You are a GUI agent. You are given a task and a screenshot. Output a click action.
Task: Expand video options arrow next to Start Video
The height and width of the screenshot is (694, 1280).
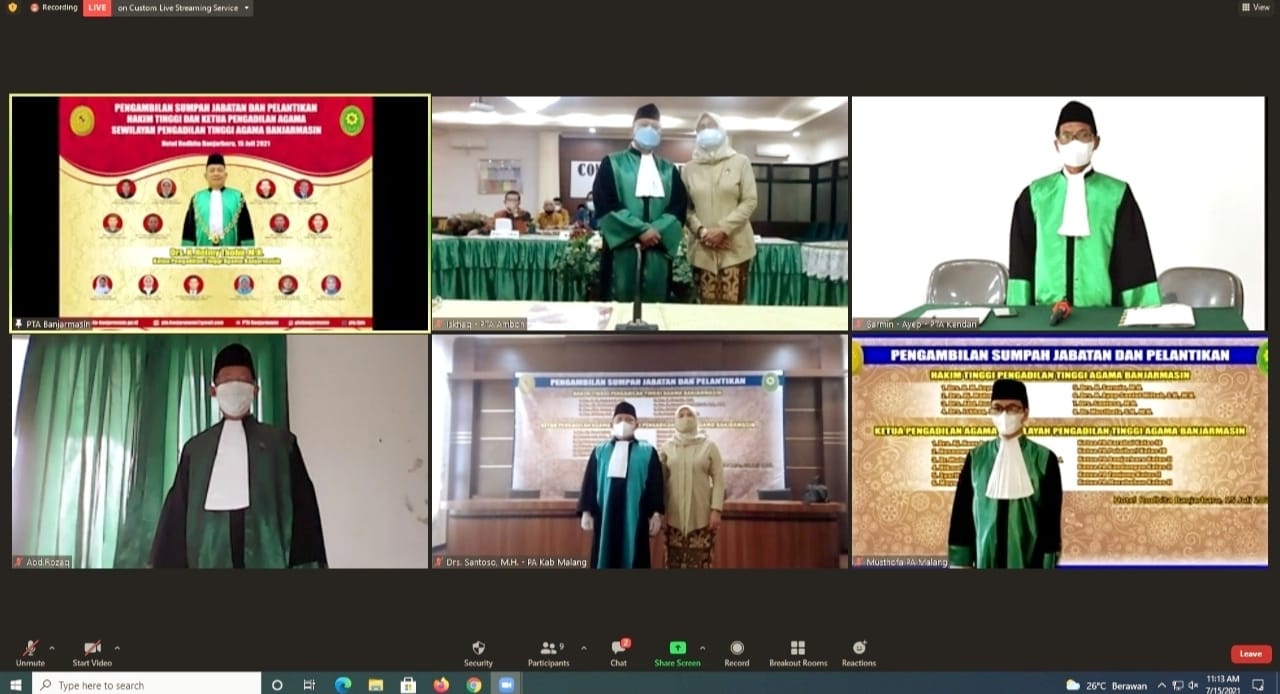pyautogui.click(x=117, y=648)
